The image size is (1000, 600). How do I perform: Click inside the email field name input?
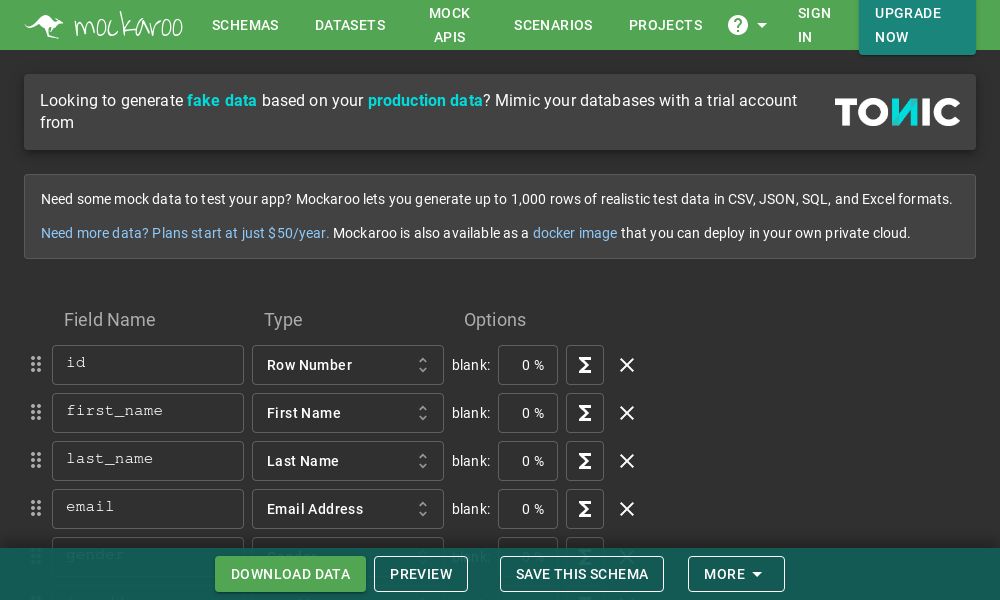click(148, 508)
